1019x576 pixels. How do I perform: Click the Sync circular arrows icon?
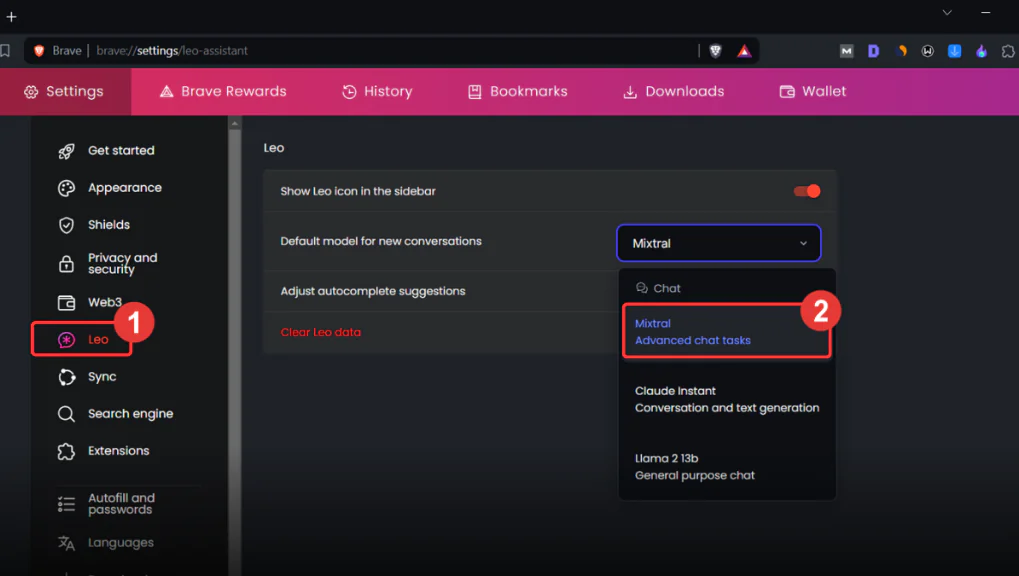point(66,377)
